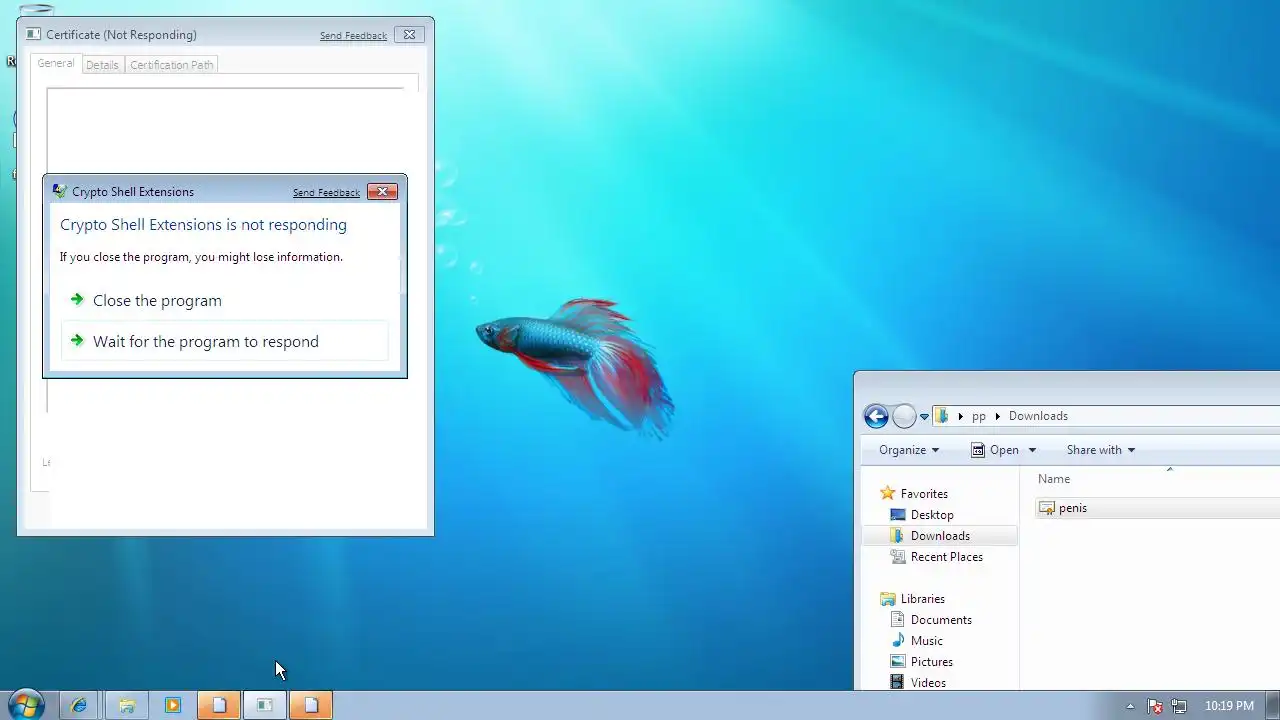
Task: Click Send Feedback in Crypto Shell Extensions dialog
Action: 326,193
